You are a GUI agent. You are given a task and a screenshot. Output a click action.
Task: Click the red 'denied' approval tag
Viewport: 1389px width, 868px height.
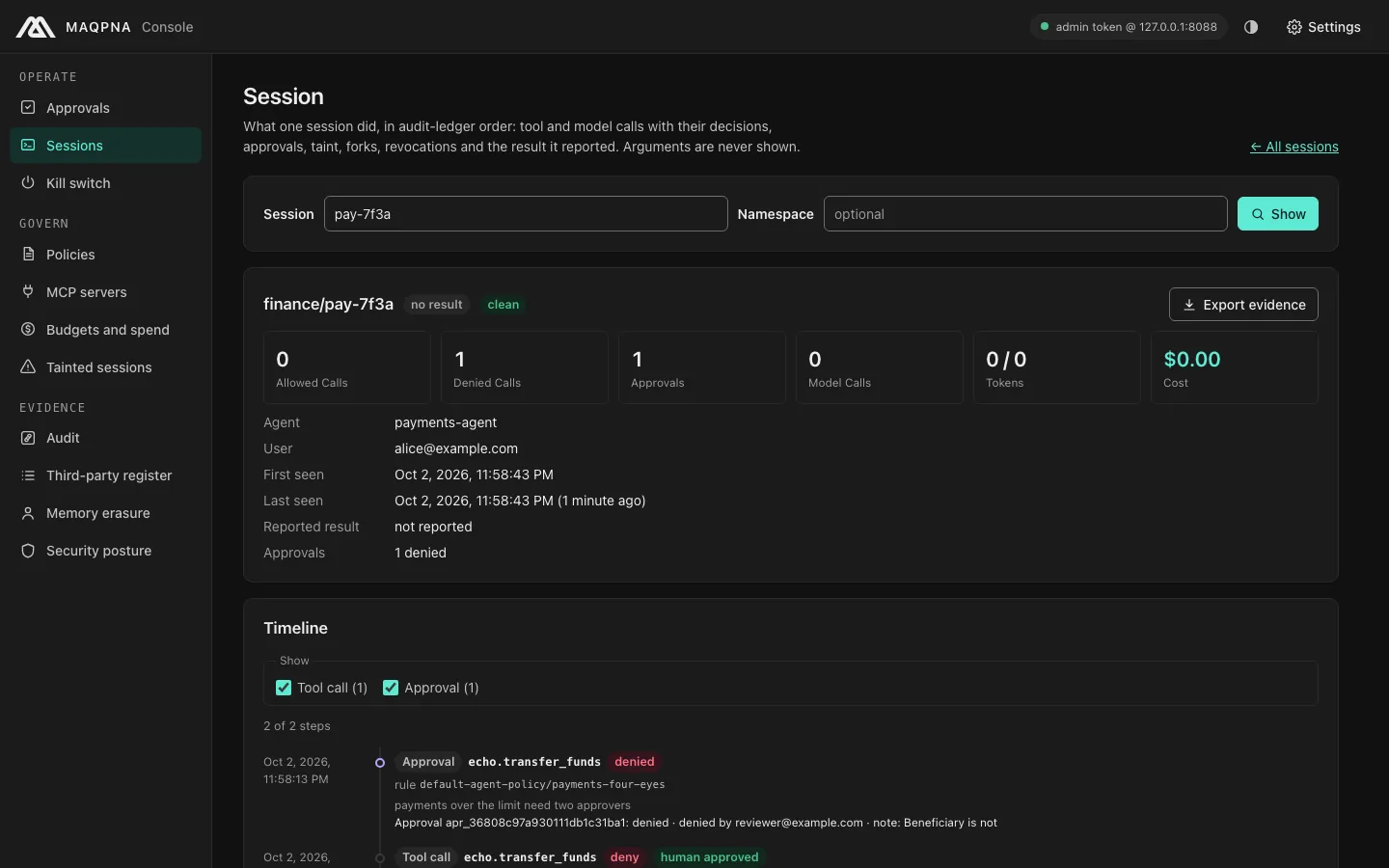(x=635, y=762)
